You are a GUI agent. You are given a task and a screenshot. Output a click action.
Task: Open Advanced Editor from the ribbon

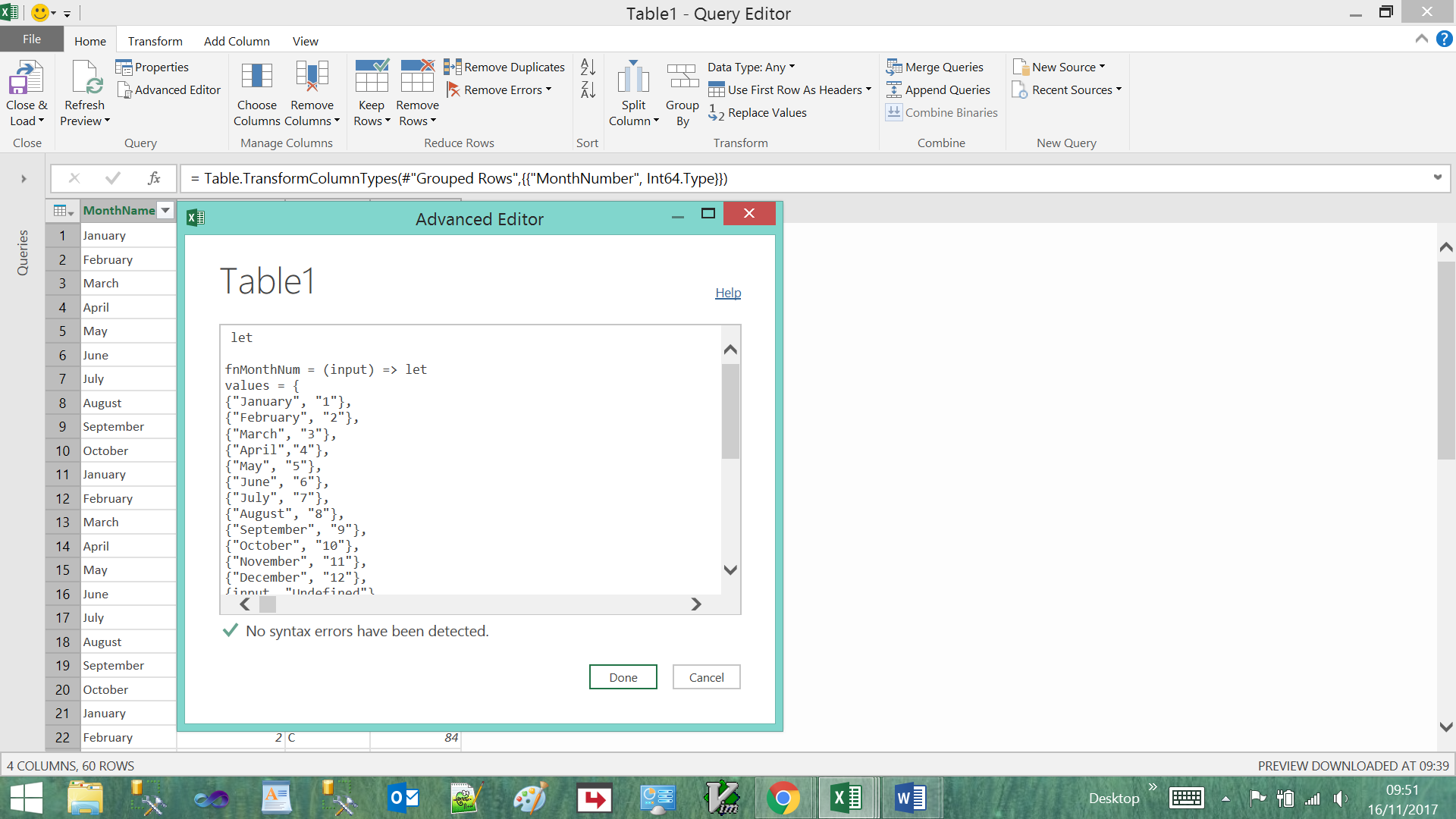click(x=168, y=89)
